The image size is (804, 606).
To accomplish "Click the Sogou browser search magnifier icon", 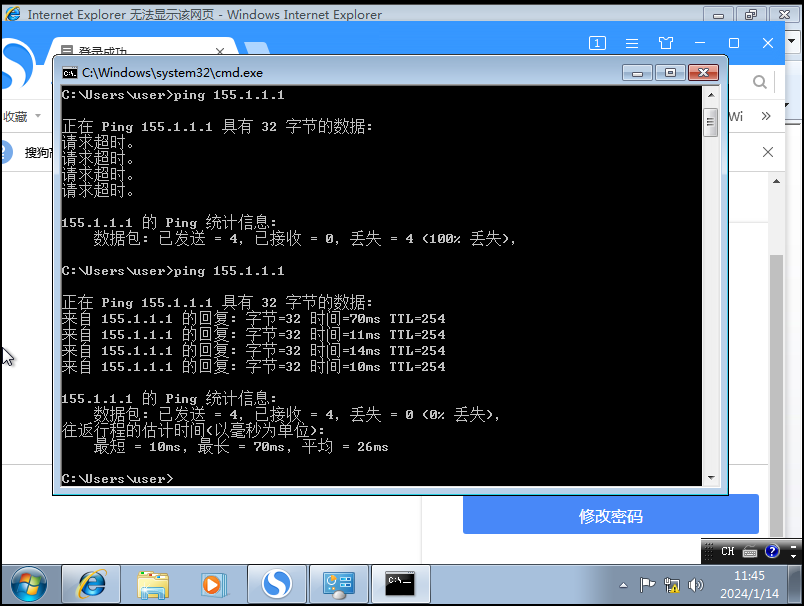I will [759, 82].
